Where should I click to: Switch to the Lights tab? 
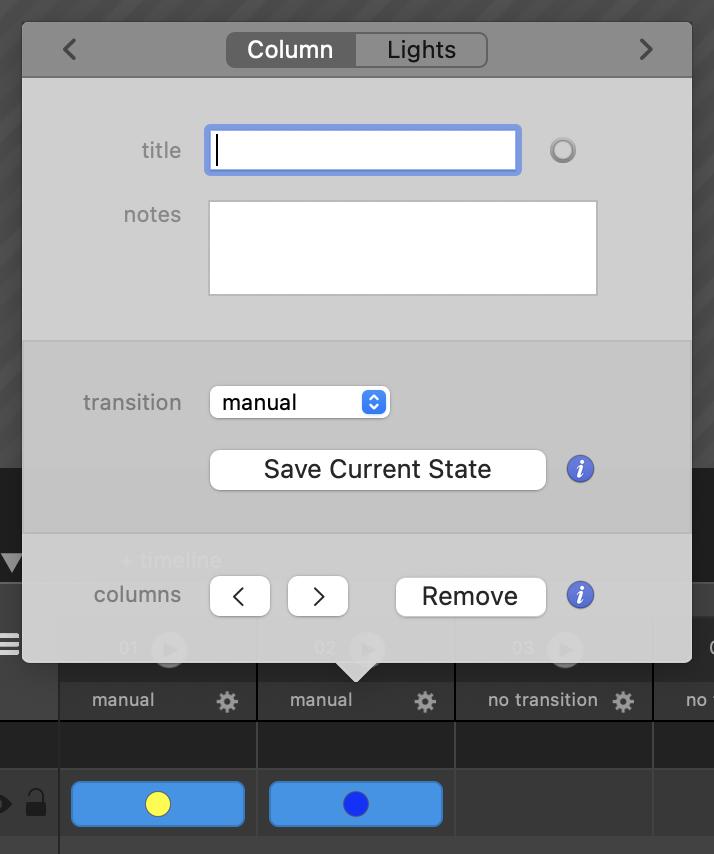pyautogui.click(x=421, y=50)
